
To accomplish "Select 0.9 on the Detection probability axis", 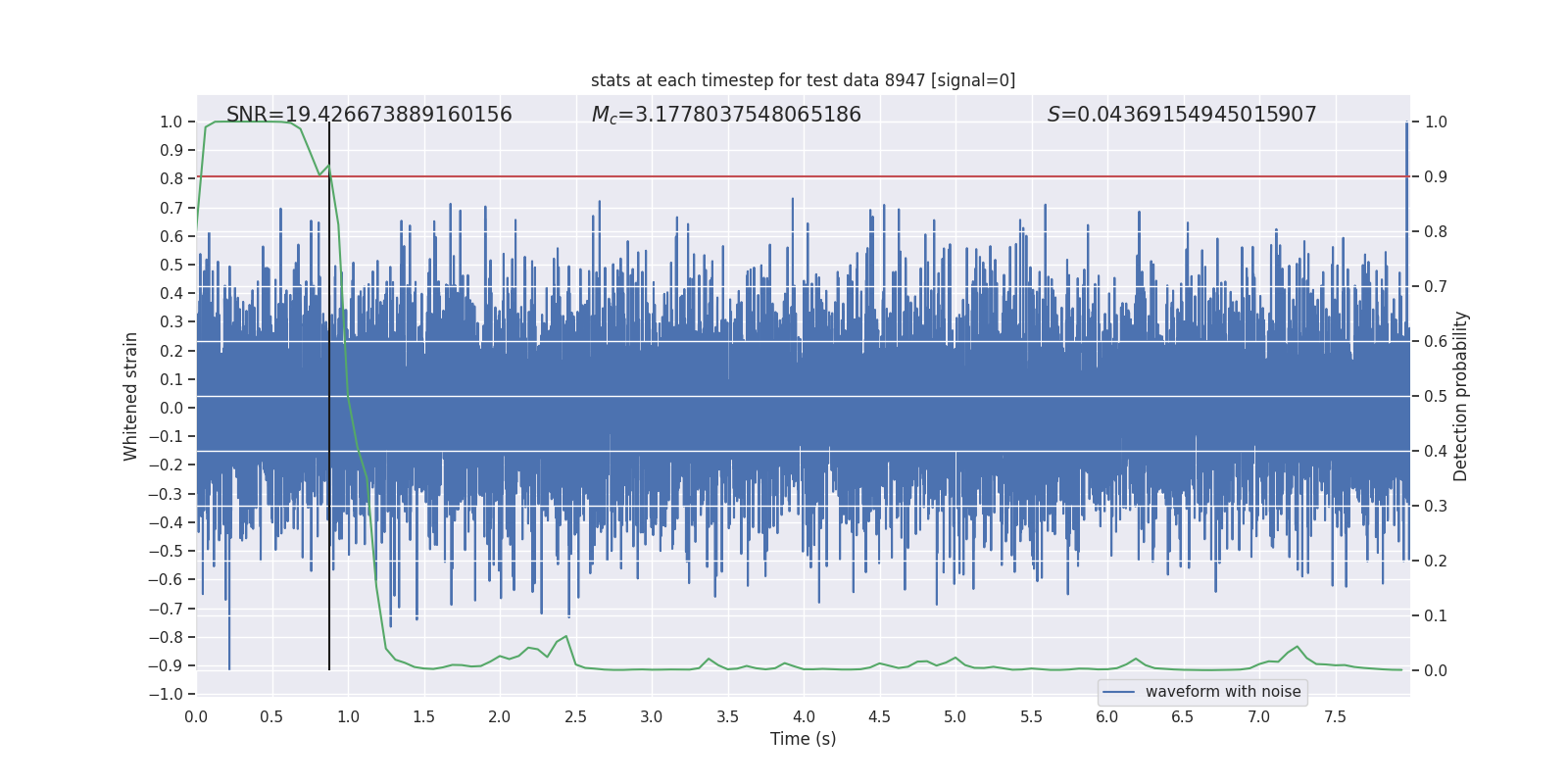I will (1436, 176).
